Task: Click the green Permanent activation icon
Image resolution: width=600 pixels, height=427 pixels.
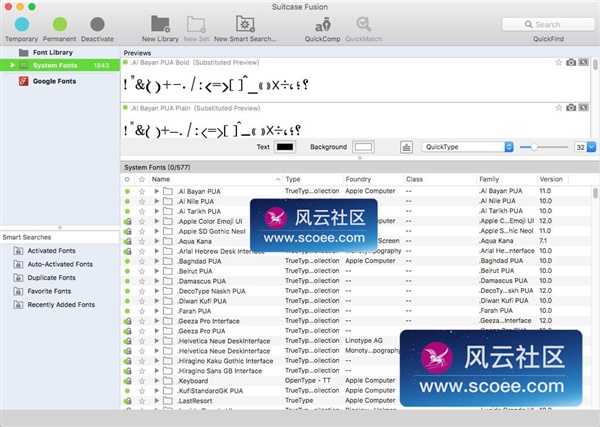Action: tap(60, 24)
